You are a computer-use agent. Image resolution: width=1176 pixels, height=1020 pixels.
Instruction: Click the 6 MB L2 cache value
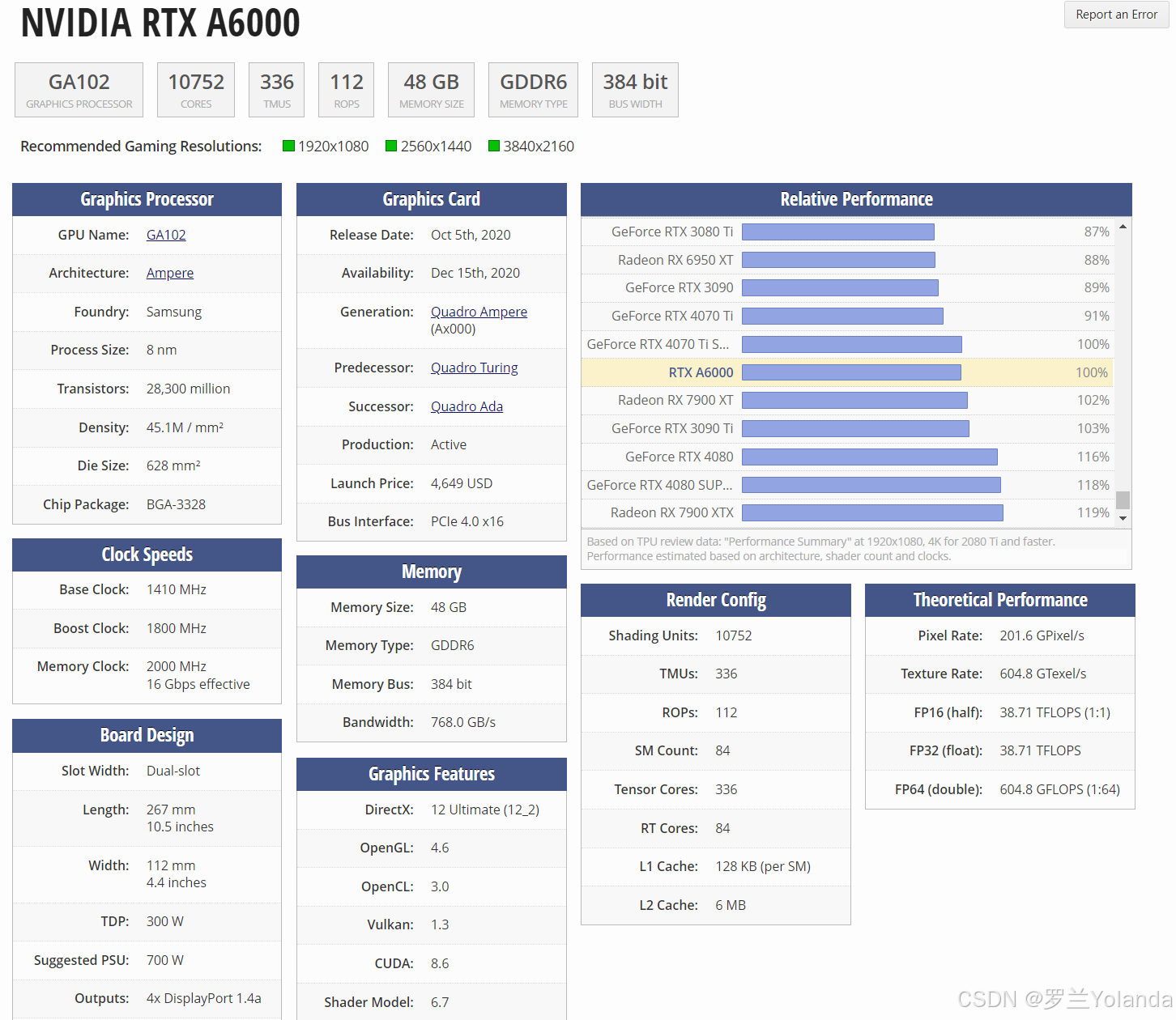click(731, 905)
